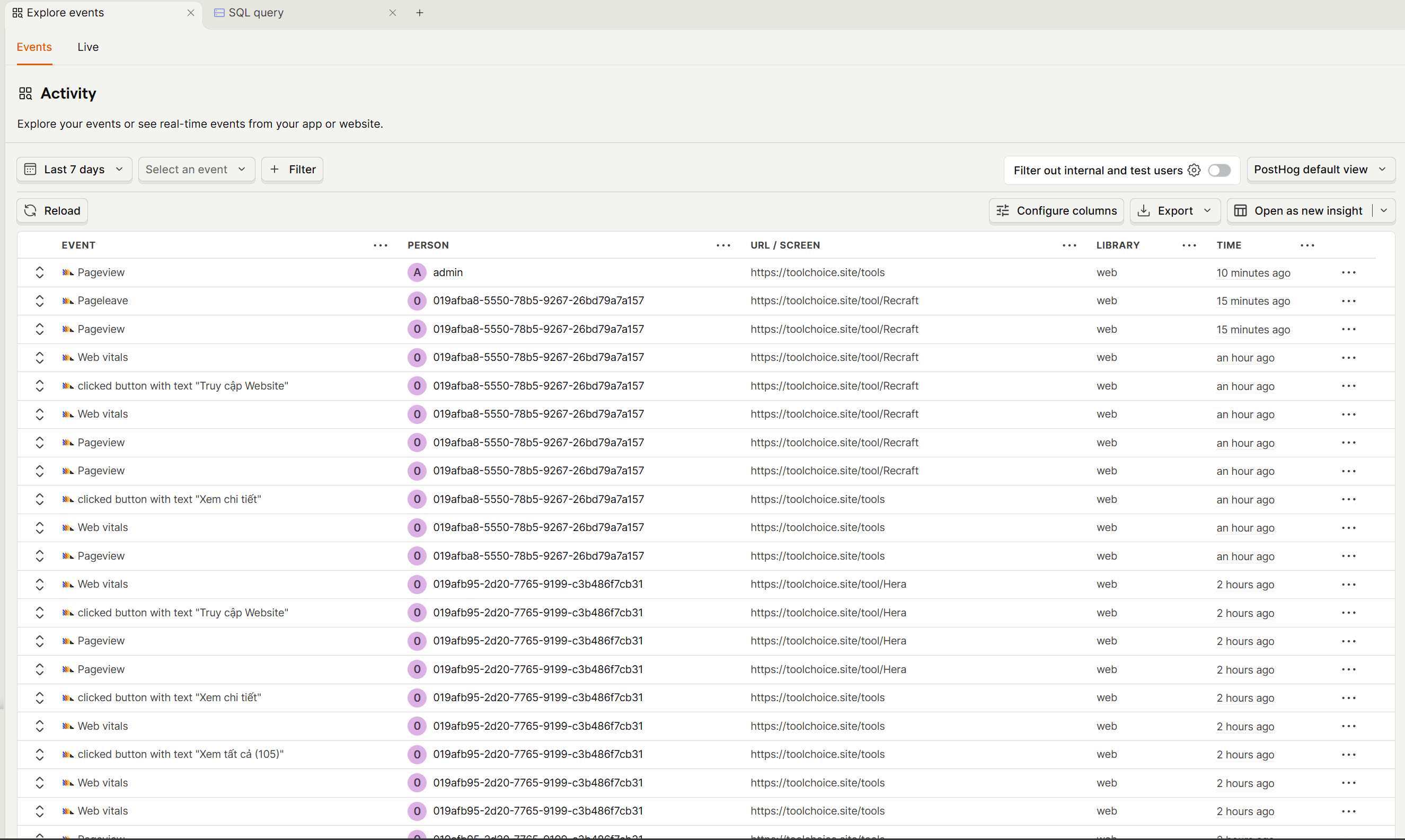Open row actions menu for admin Pageview event
This screenshot has height=840, width=1405.
click(1348, 272)
